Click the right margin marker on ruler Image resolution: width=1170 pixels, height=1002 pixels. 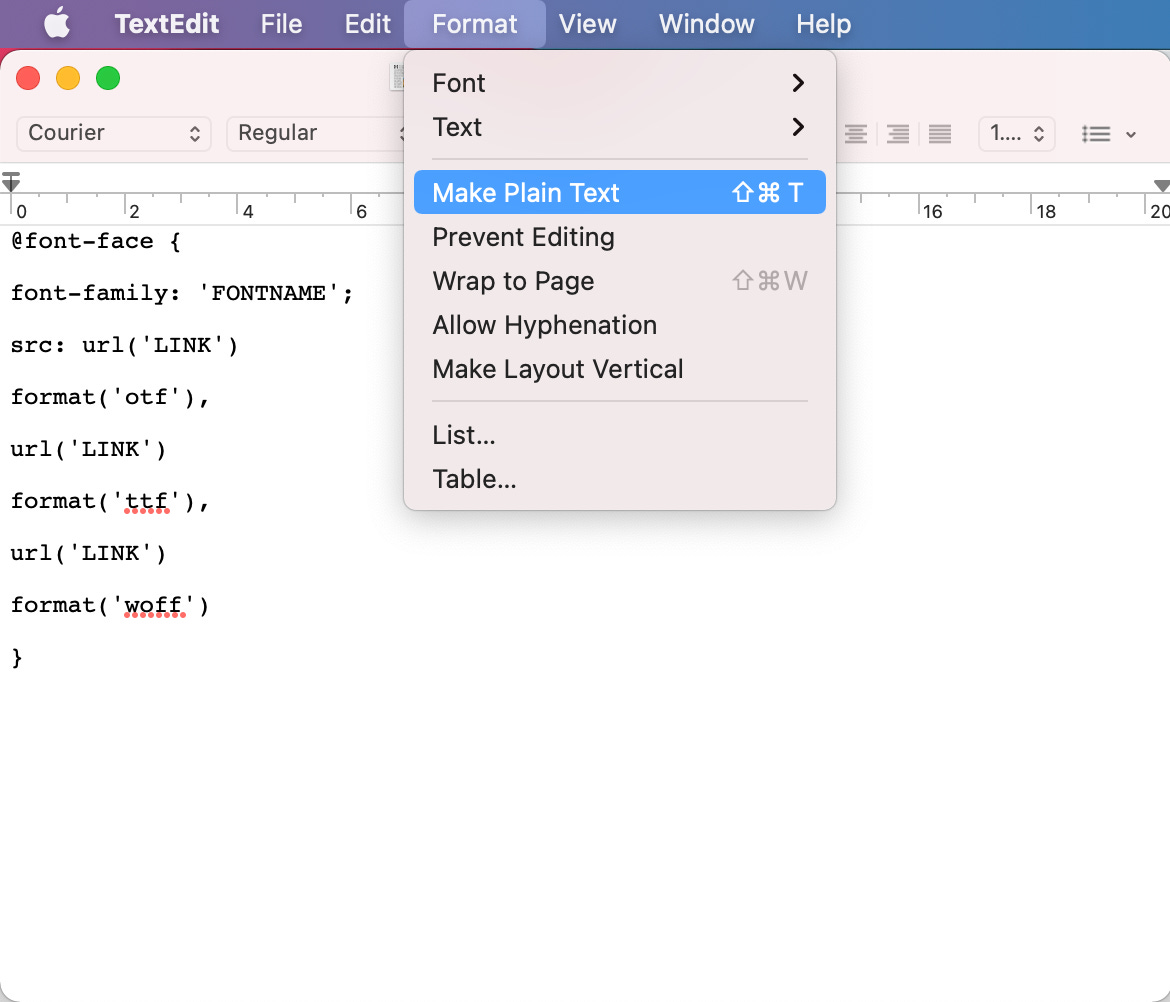click(x=1161, y=185)
